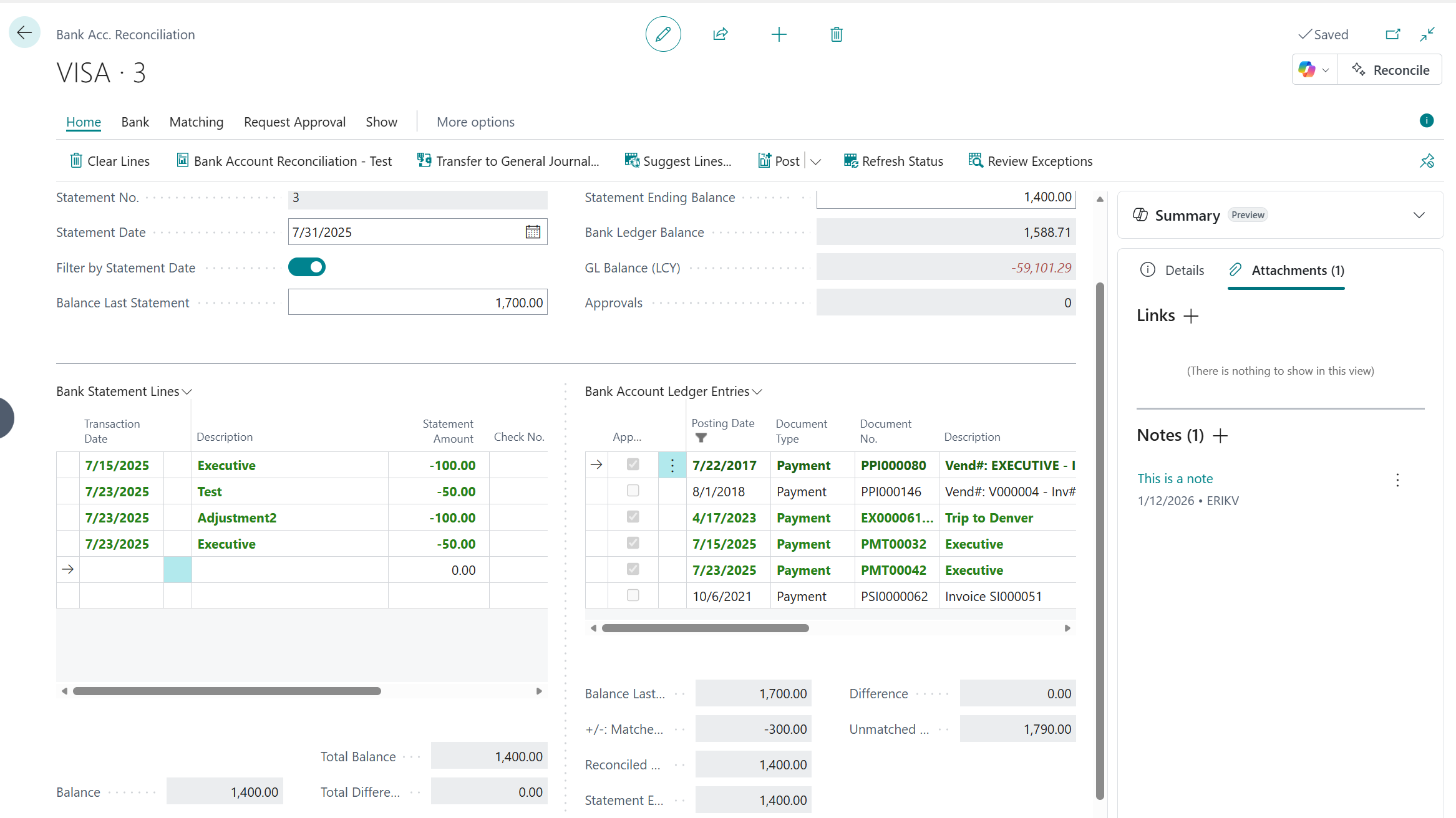Switch to the Details tab

click(1173, 270)
